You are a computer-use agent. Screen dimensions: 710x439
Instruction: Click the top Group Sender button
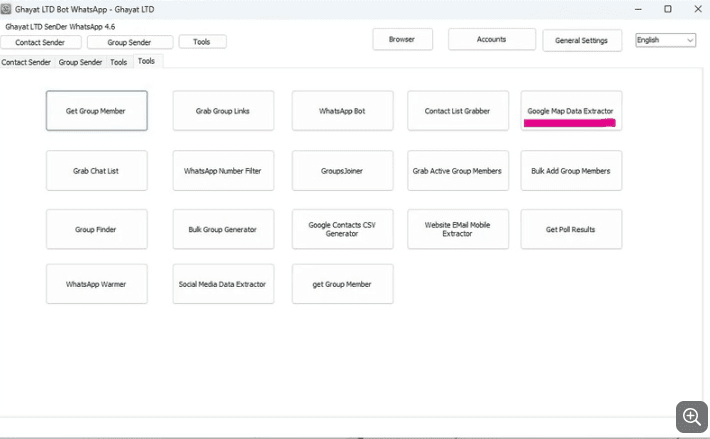click(130, 42)
